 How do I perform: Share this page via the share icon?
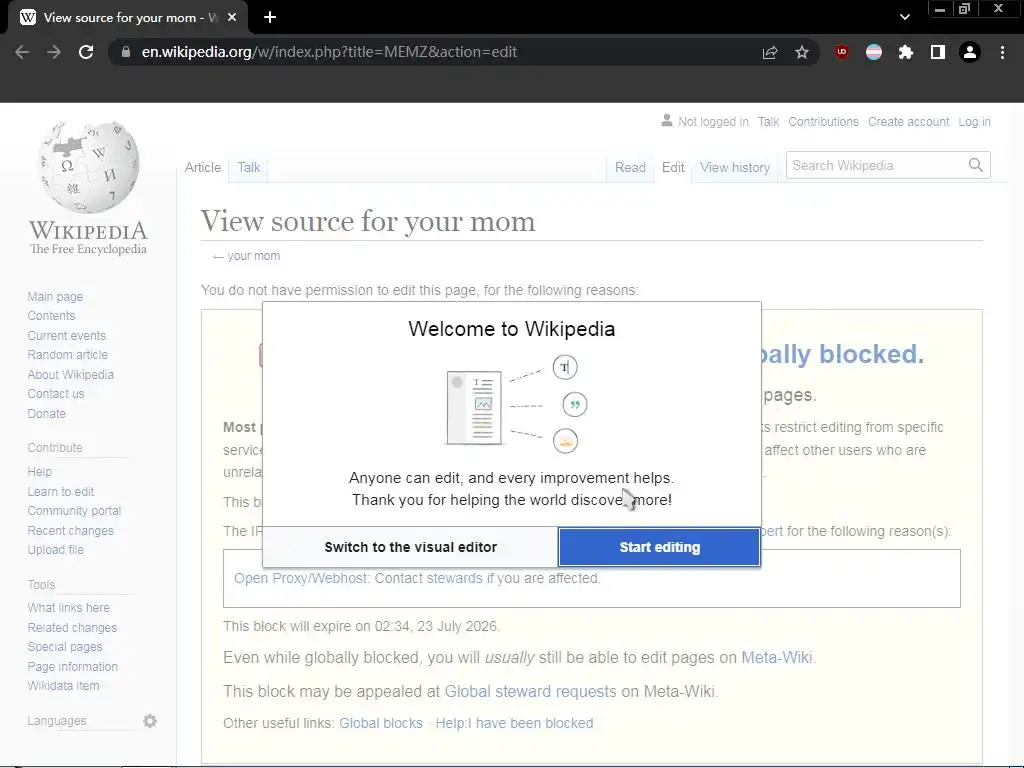point(770,52)
